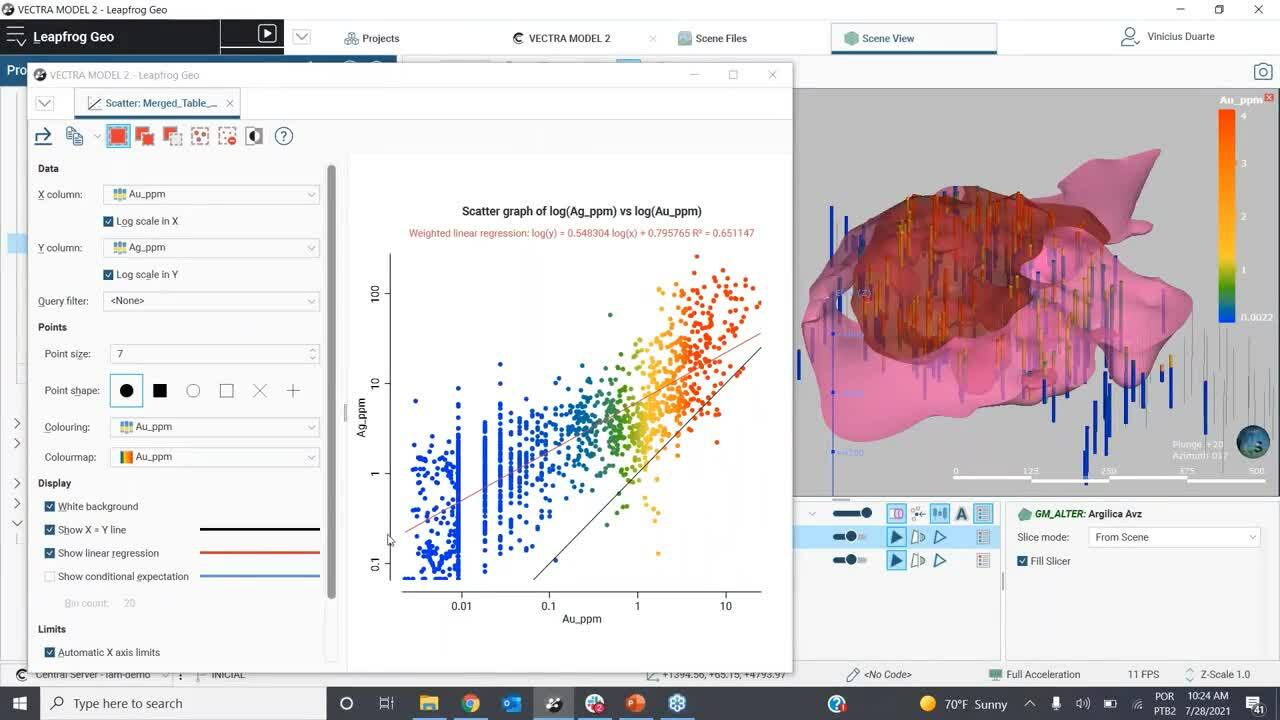
Task: Open dropdown arrow next to top bar play button
Action: 301,37
